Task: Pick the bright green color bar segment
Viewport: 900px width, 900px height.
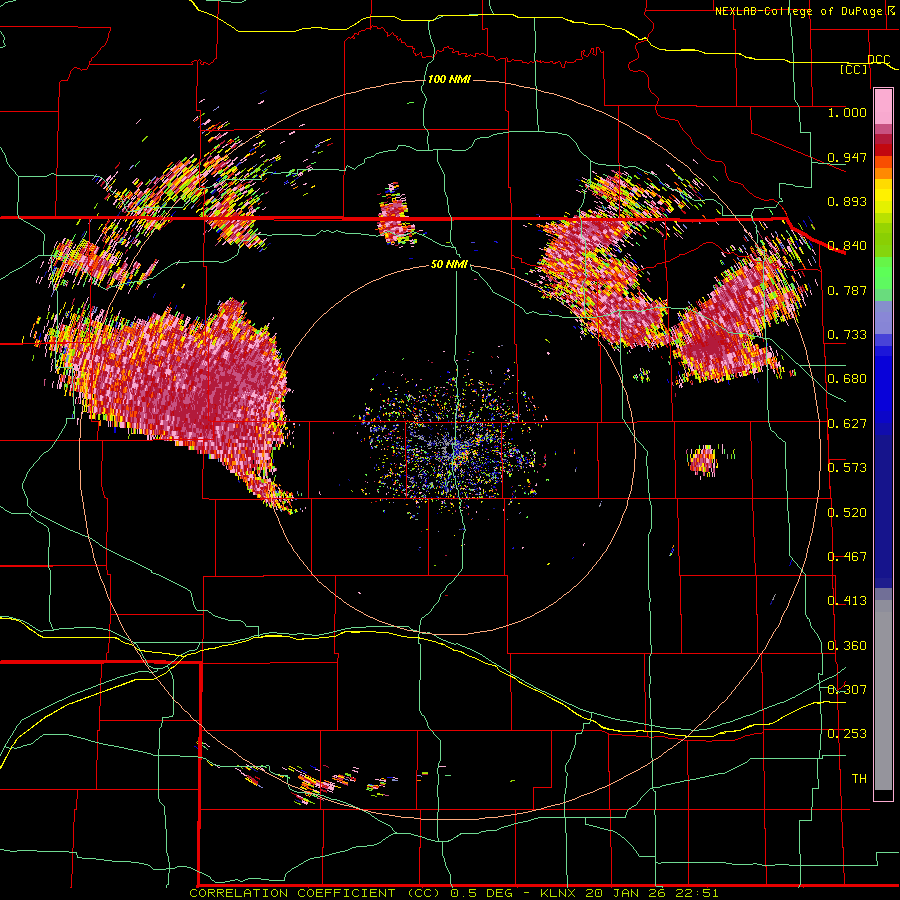Action: [x=883, y=274]
